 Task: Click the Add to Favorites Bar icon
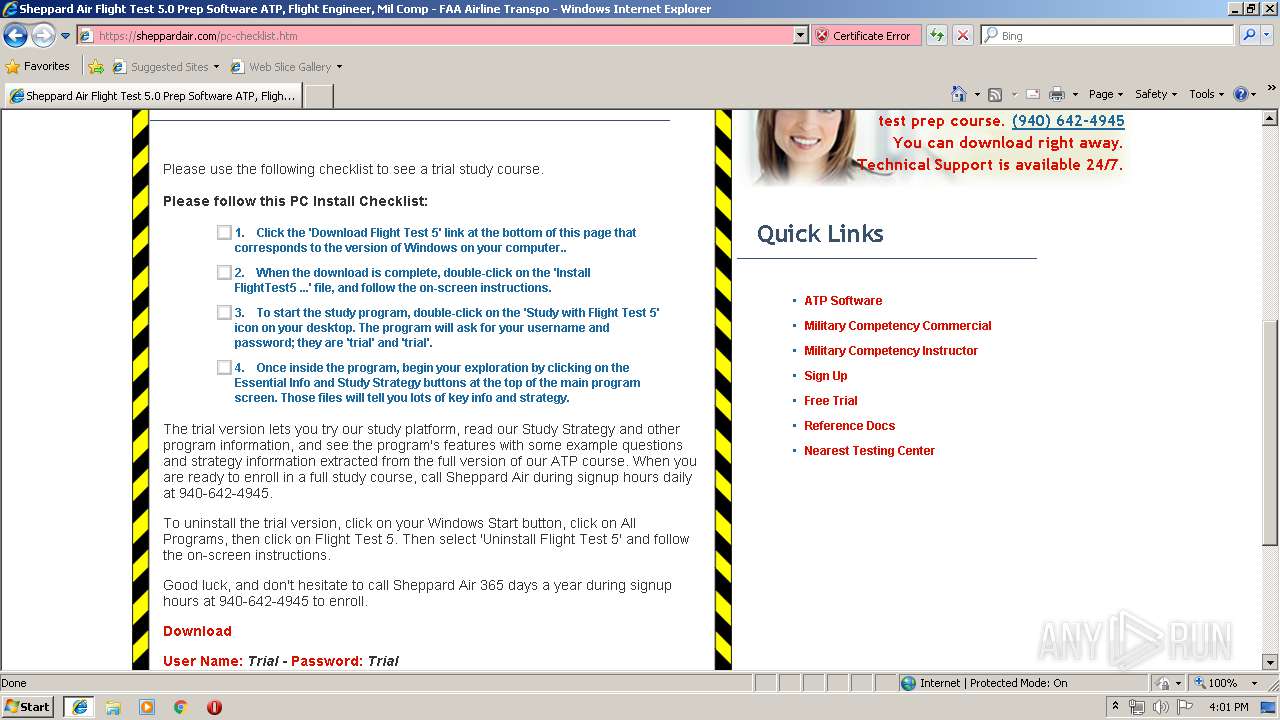(x=96, y=67)
